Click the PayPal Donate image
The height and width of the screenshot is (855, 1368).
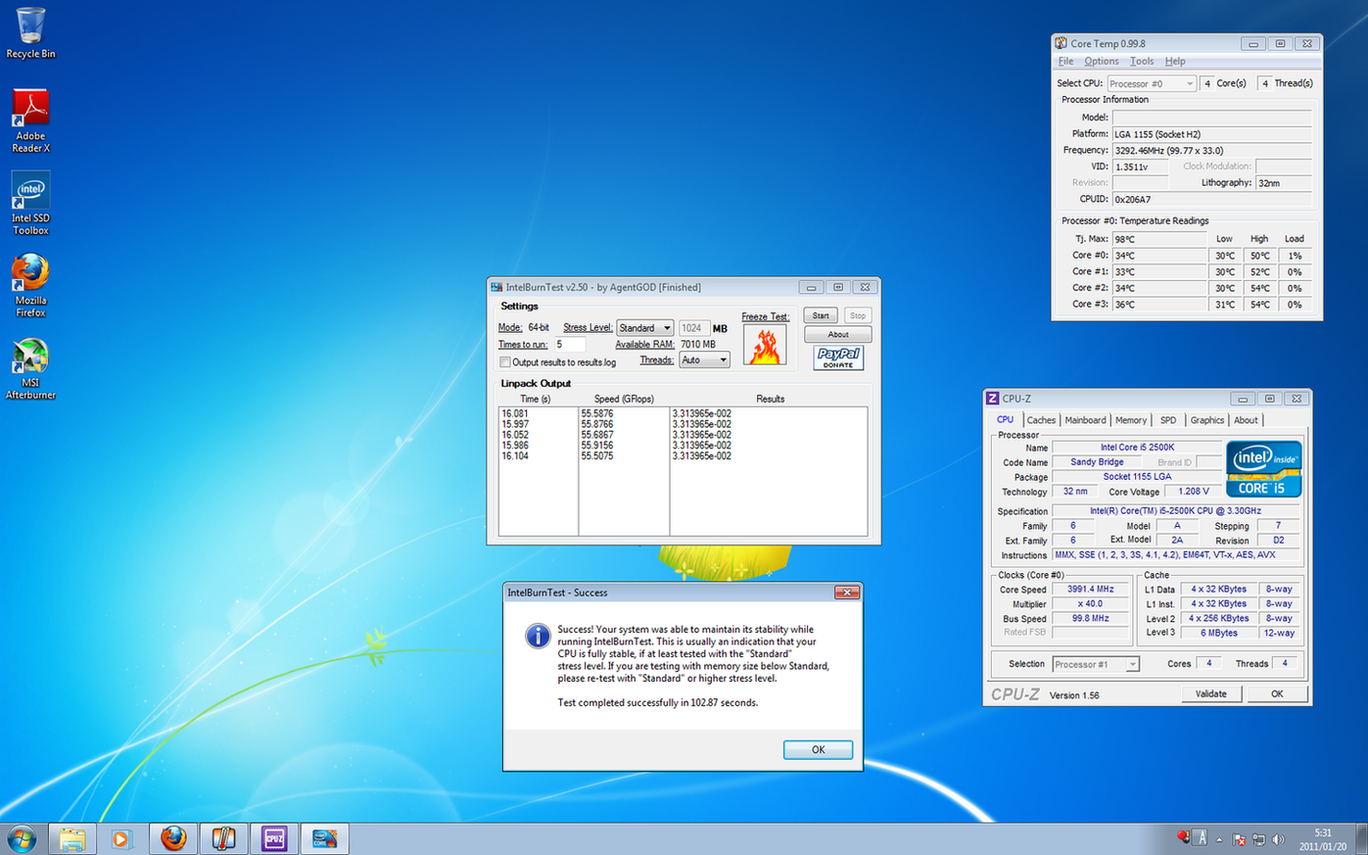click(838, 358)
